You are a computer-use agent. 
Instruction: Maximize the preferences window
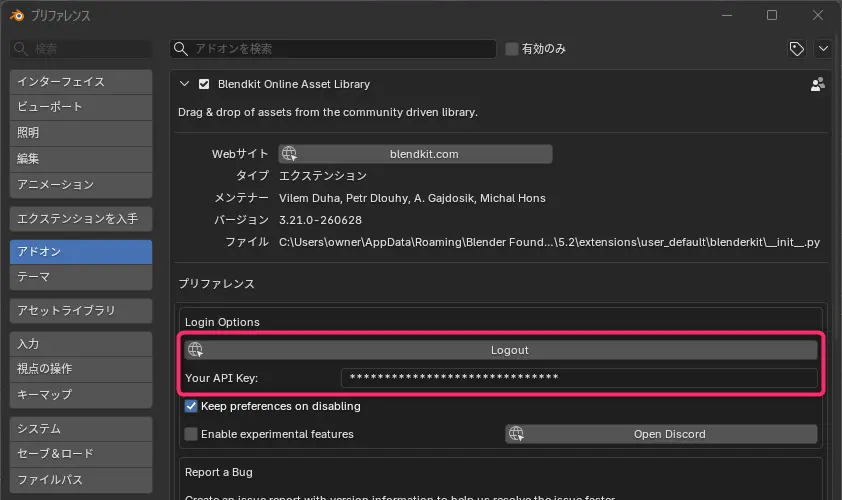tap(772, 16)
